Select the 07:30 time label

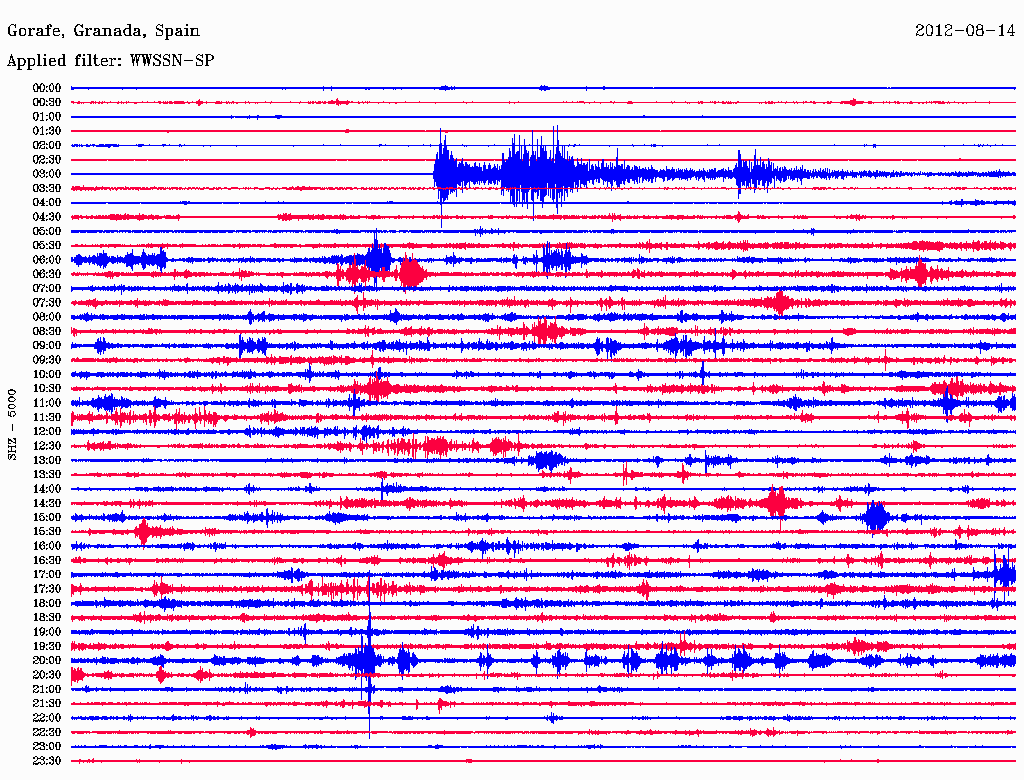click(x=46, y=302)
